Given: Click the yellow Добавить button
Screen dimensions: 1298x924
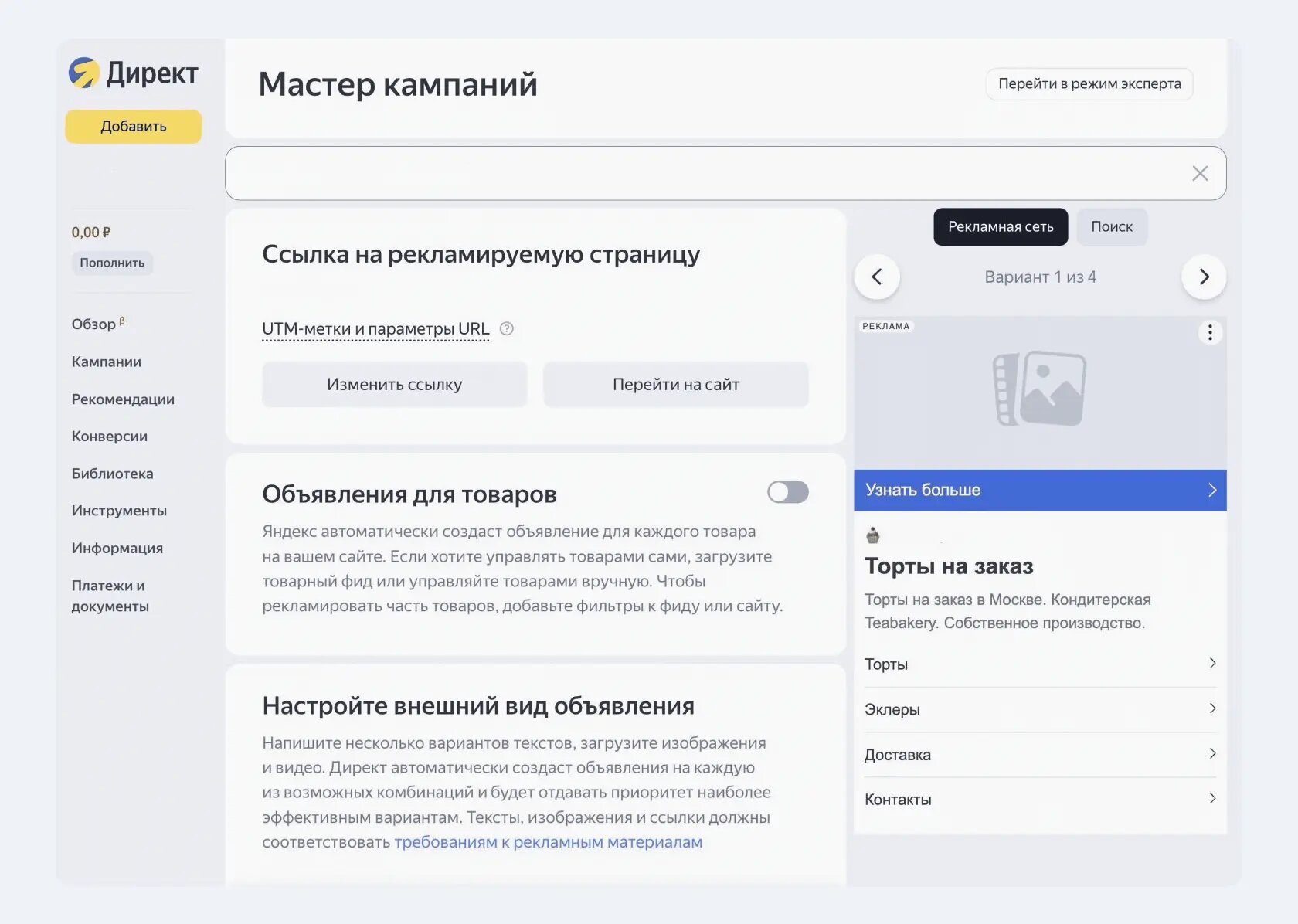Looking at the screenshot, I should [x=134, y=127].
